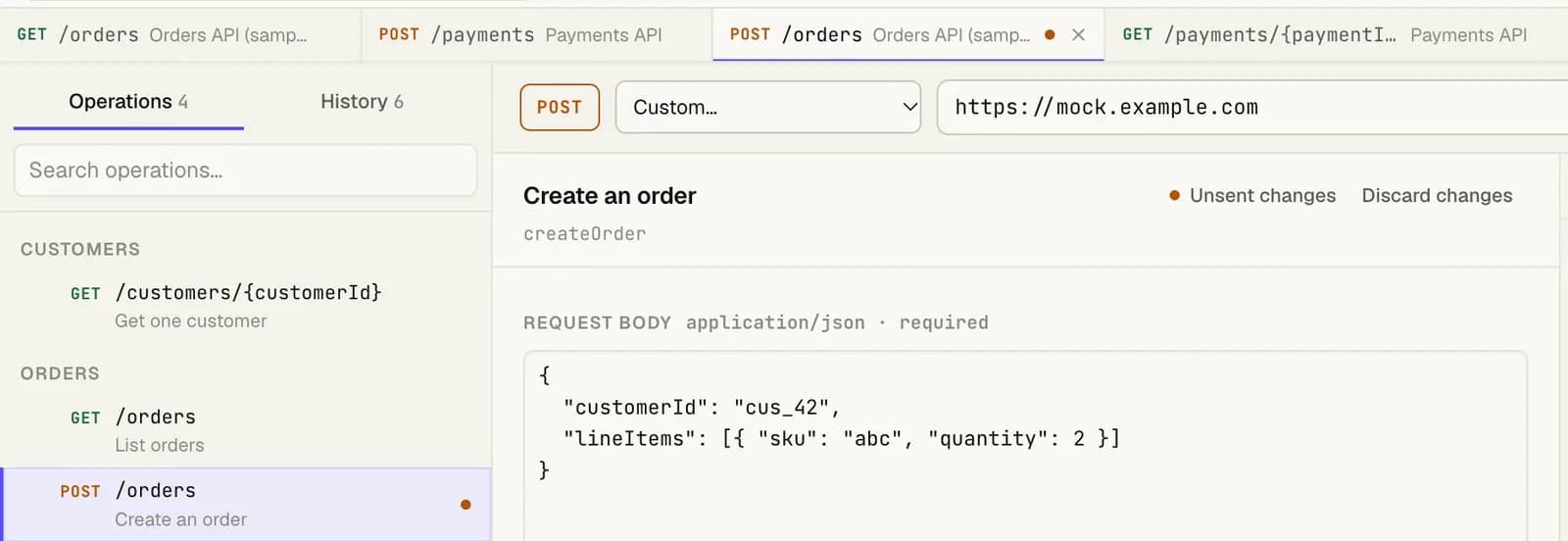
Task: Switch to GET /orders tab
Action: tap(180, 35)
